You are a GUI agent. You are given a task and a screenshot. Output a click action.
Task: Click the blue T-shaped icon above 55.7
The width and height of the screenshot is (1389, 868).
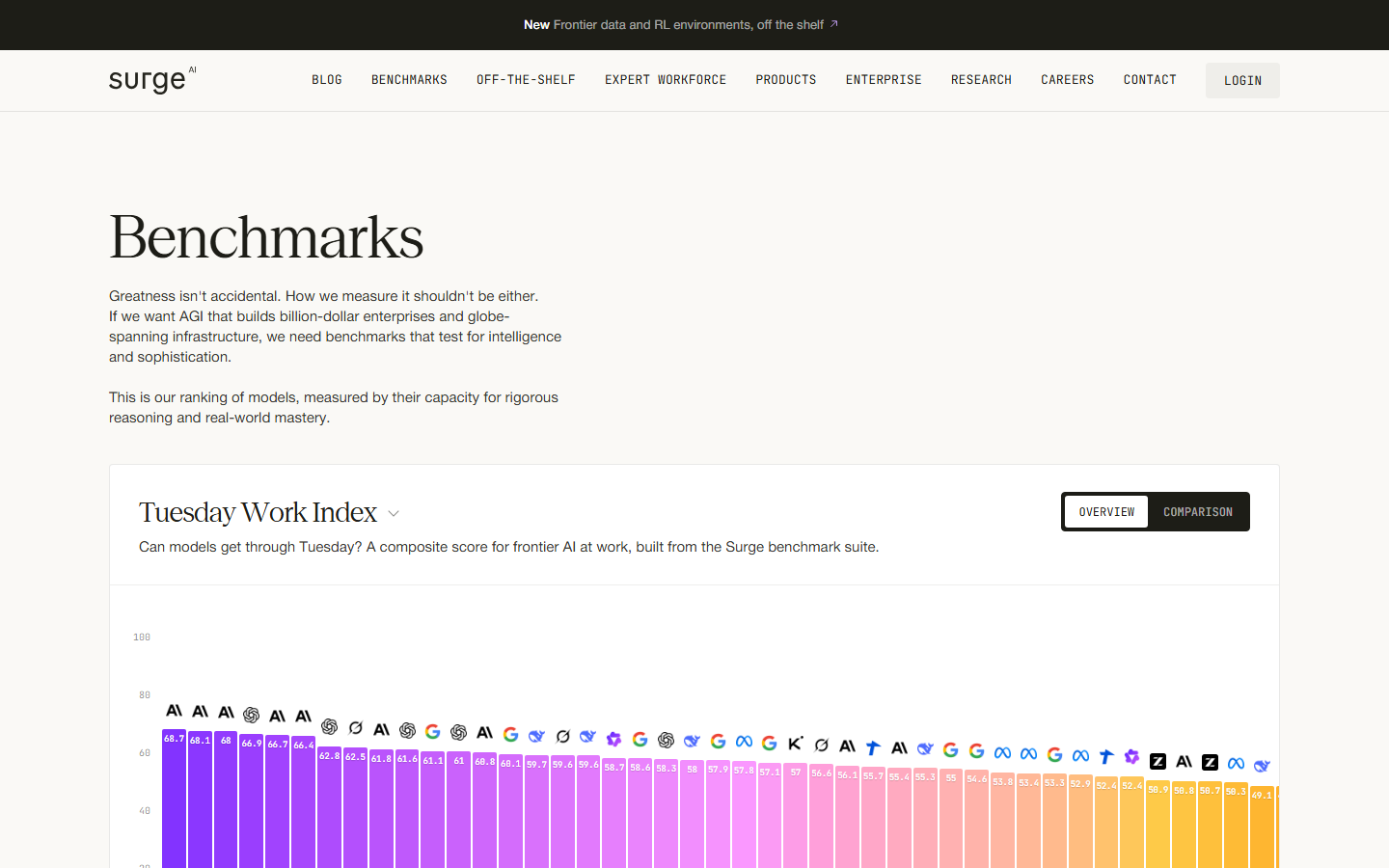pyautogui.click(x=874, y=746)
